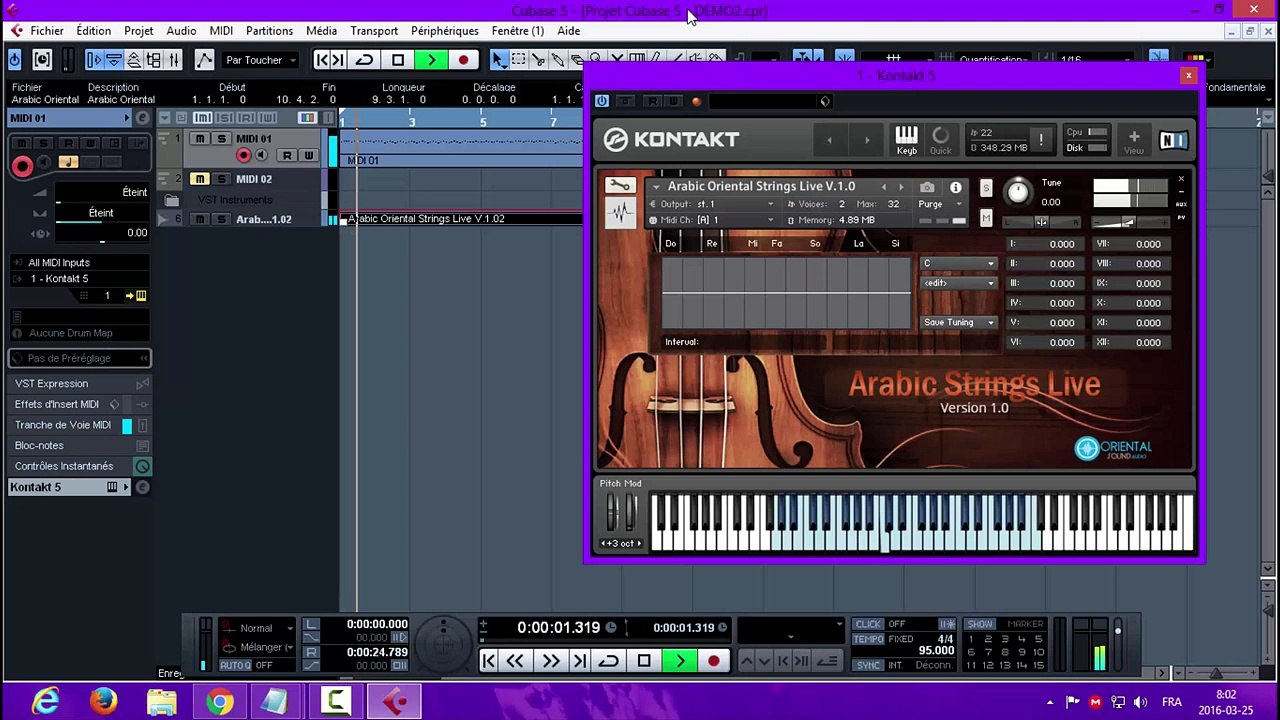Click play in the top Cubase toolbar
Screen dimensions: 1280x720
(431, 60)
